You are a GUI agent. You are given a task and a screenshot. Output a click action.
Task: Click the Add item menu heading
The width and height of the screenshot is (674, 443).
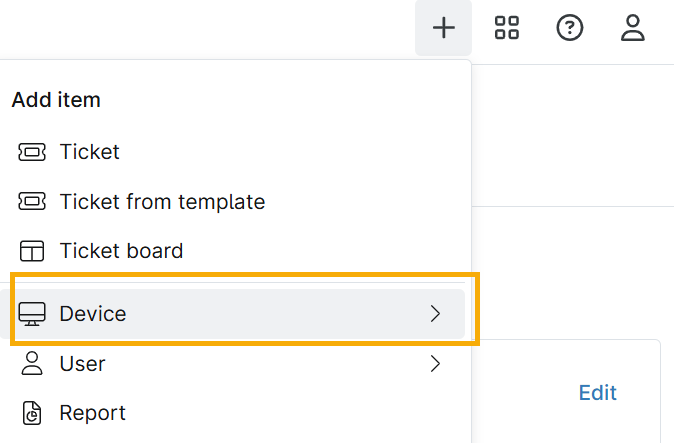(x=56, y=100)
